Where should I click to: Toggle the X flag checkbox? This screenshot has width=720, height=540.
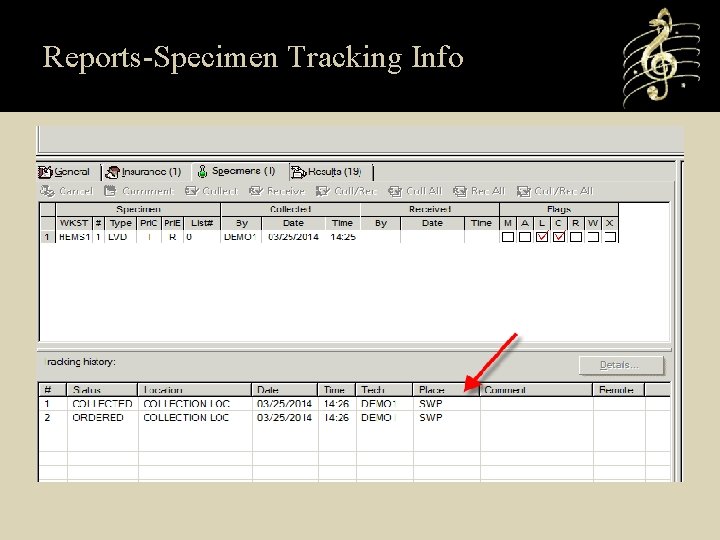(x=610, y=237)
